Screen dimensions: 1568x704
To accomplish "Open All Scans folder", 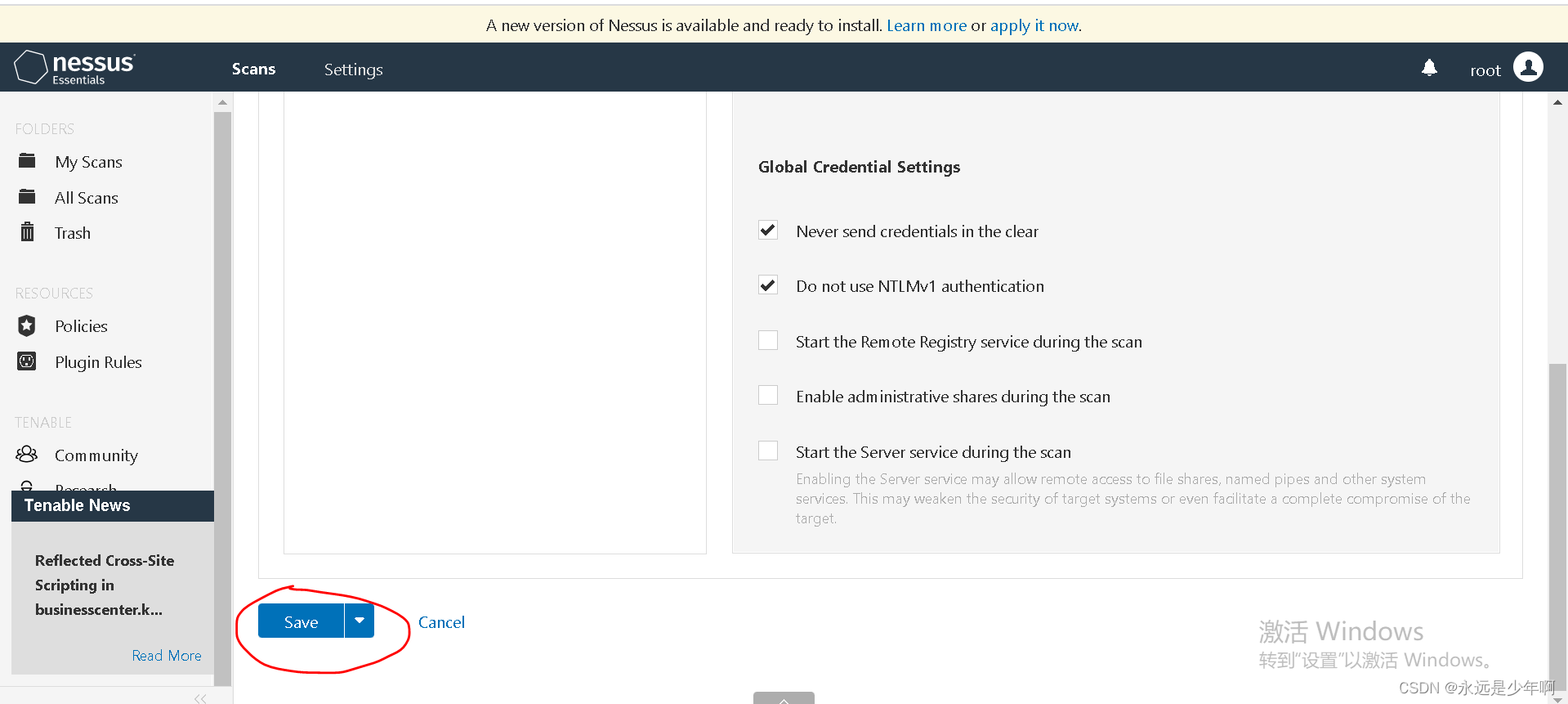I will tap(87, 198).
